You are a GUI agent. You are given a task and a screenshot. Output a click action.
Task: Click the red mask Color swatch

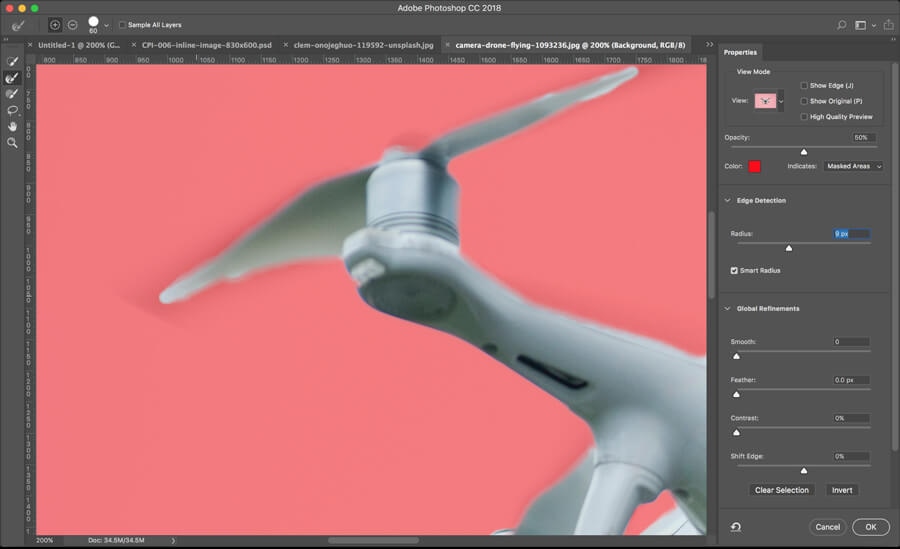pyautogui.click(x=754, y=166)
